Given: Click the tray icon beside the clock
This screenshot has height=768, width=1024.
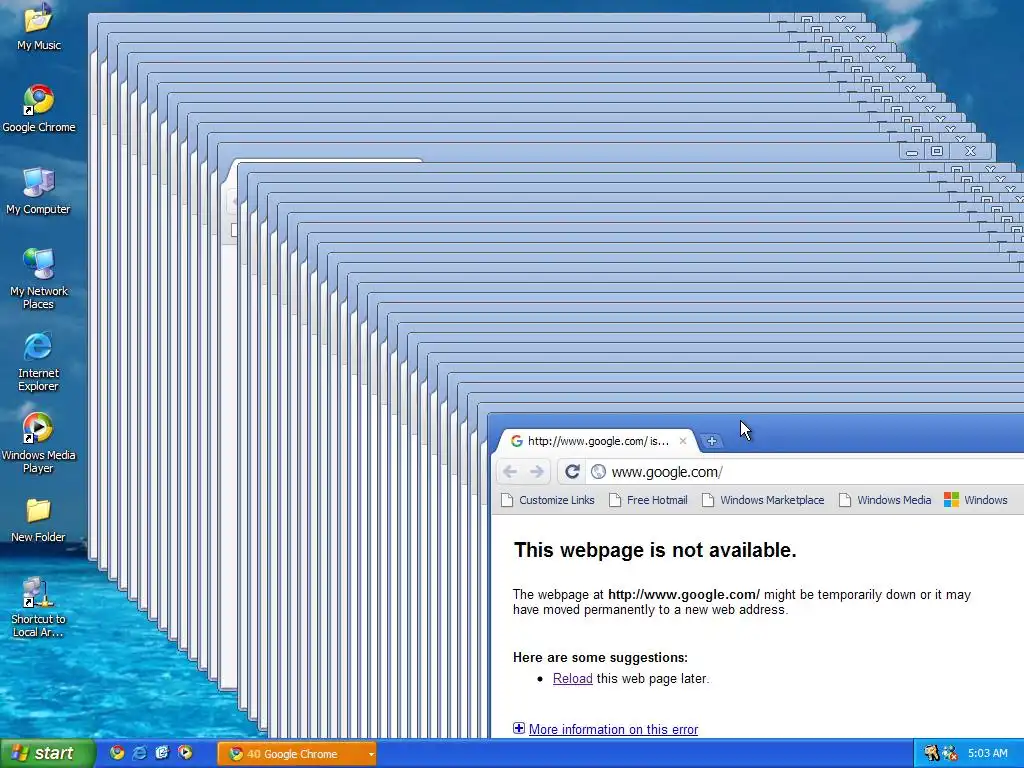Looking at the screenshot, I should [x=950, y=753].
